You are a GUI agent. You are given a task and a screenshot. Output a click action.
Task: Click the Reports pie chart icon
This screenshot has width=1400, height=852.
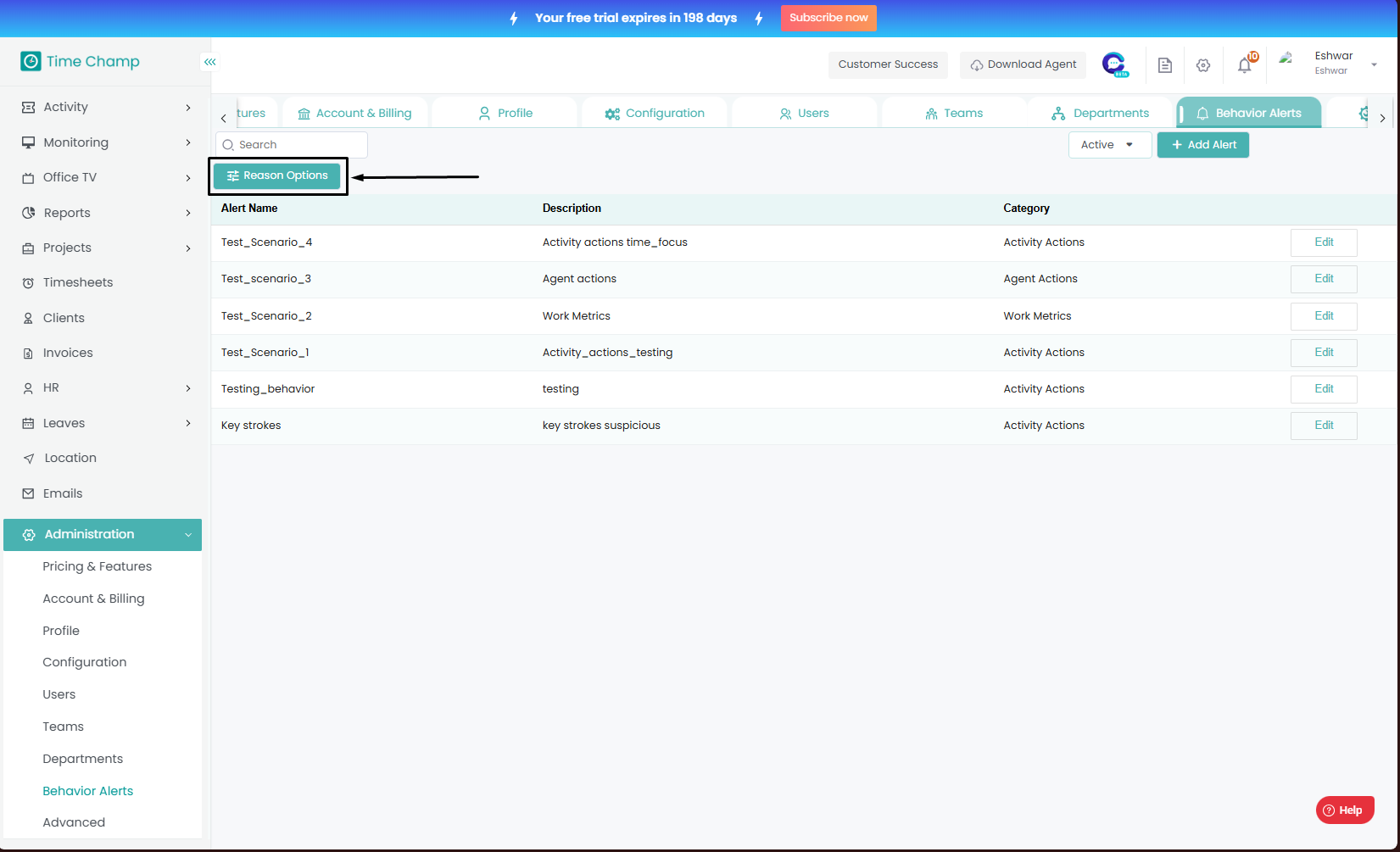click(x=28, y=213)
